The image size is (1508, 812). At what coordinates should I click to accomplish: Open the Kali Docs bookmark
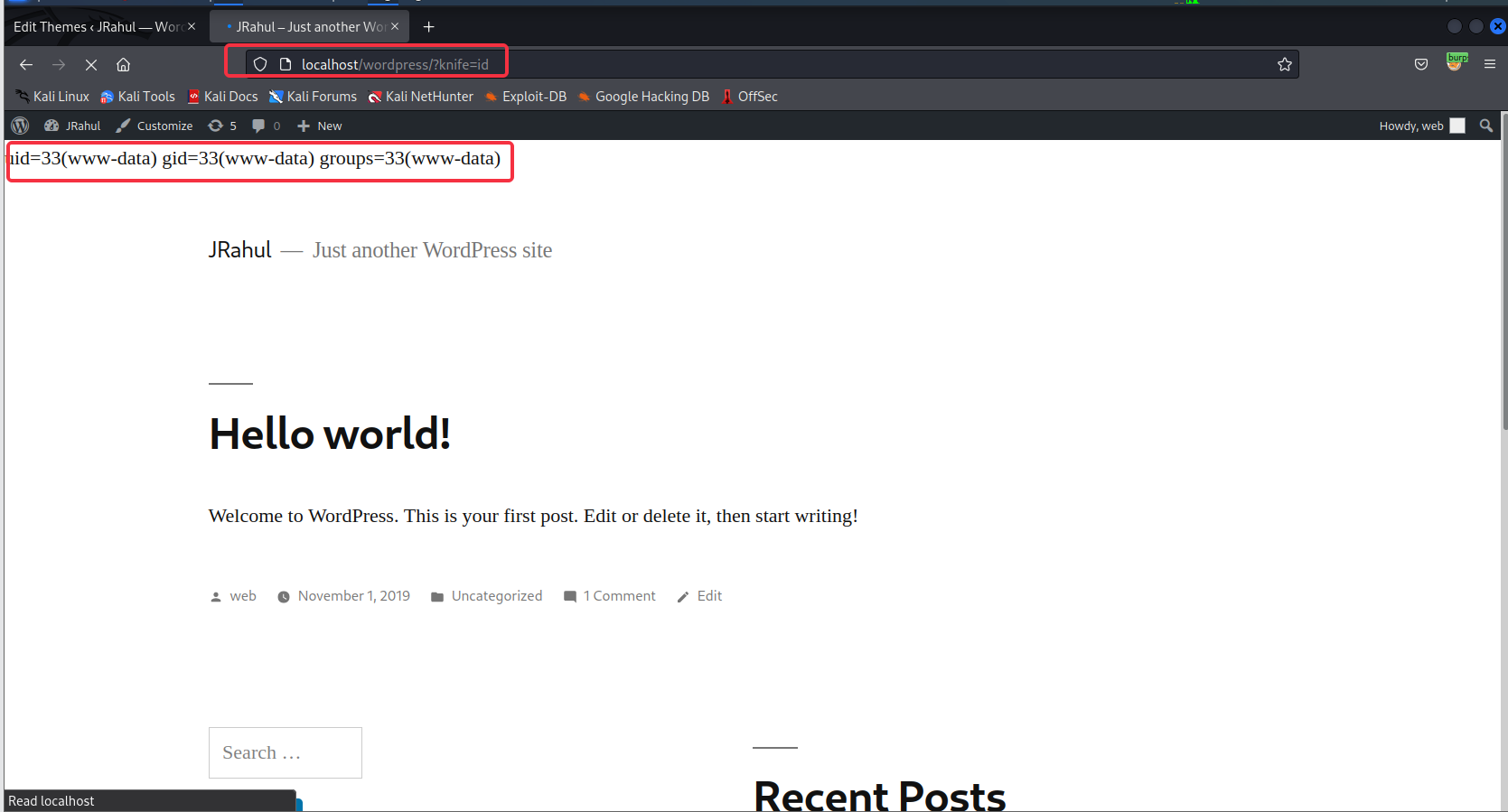(222, 97)
